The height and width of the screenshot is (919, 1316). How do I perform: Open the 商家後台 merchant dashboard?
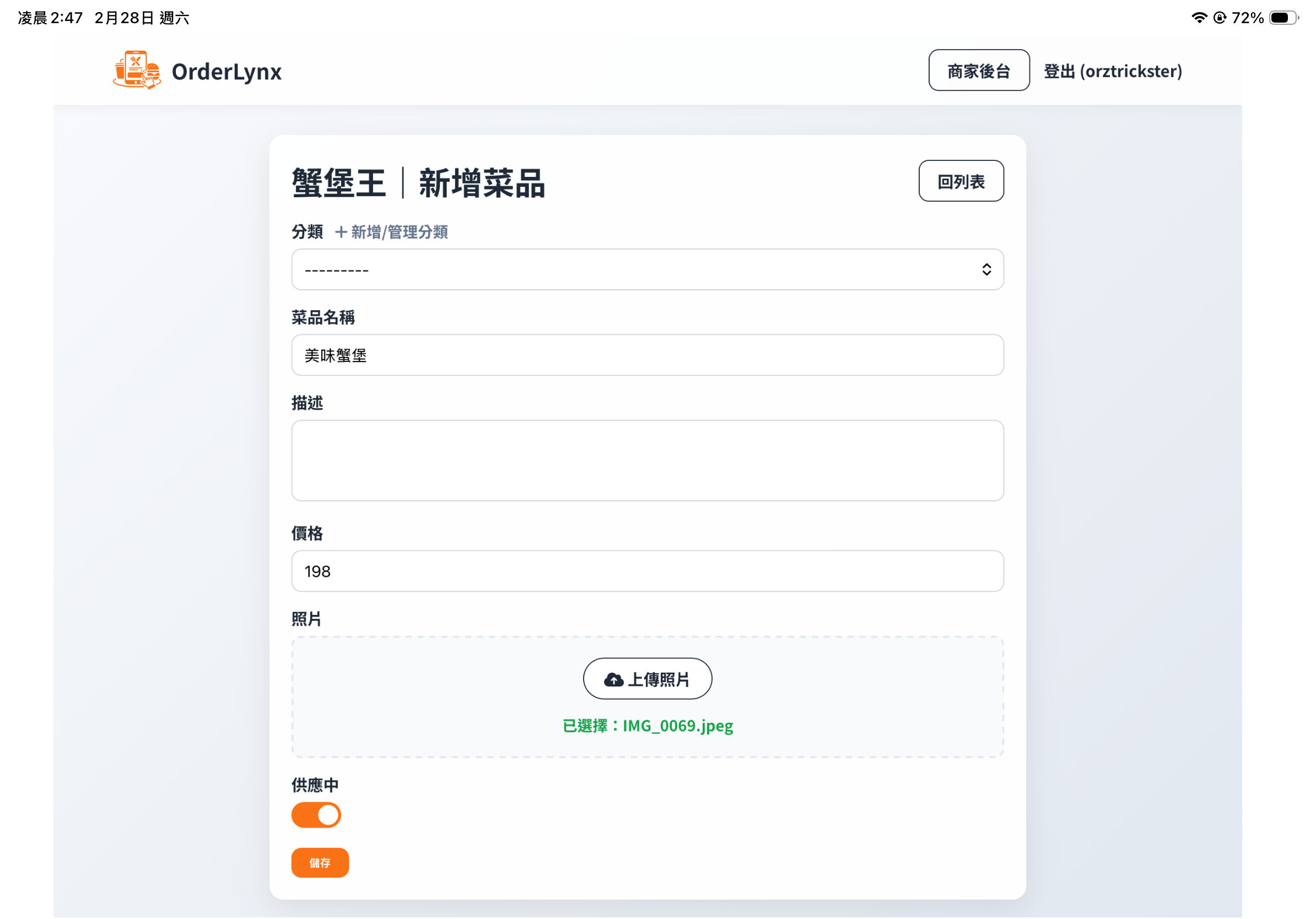point(978,71)
